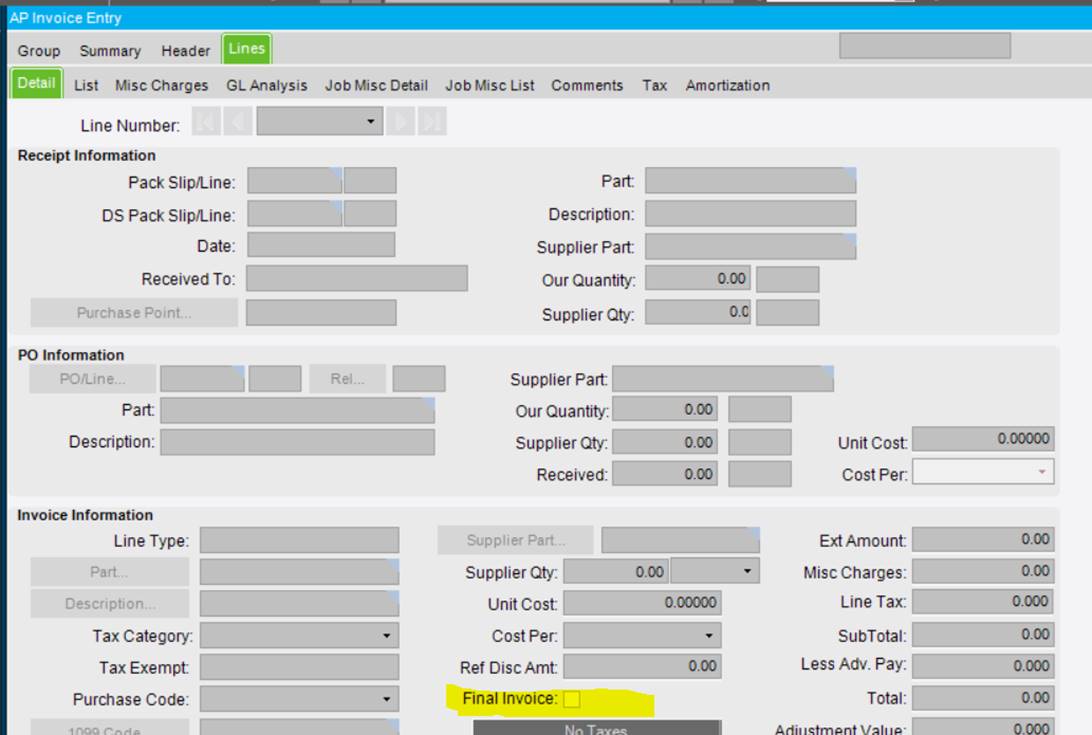The width and height of the screenshot is (1092, 735).
Task: Open the Purchase Code dropdown
Action: [387, 699]
